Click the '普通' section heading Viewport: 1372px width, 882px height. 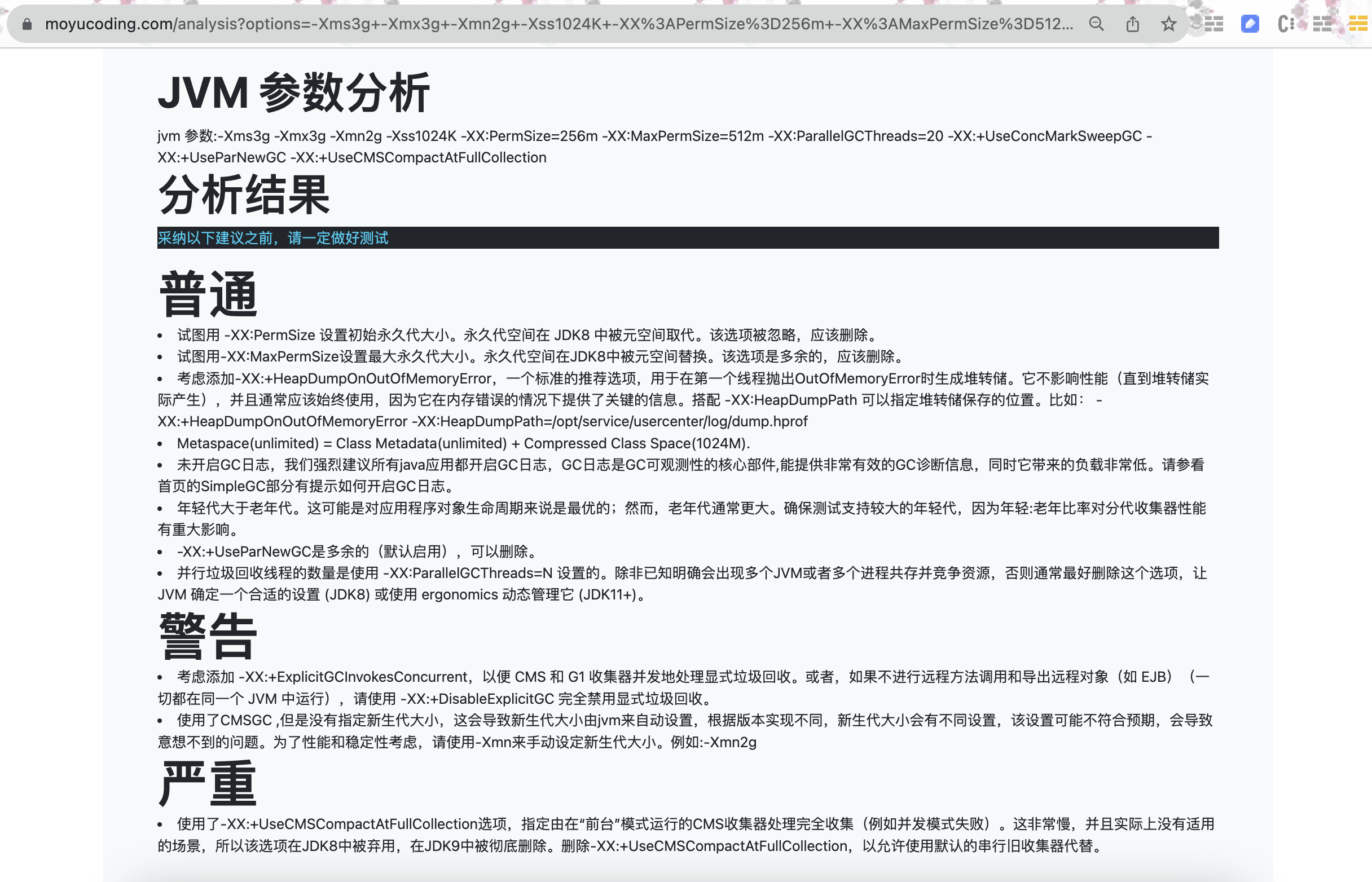208,293
